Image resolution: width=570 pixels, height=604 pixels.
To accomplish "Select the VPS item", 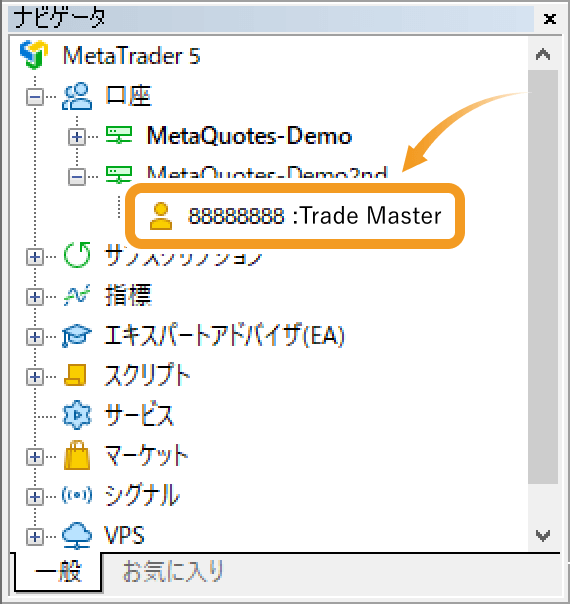I will 124,535.
